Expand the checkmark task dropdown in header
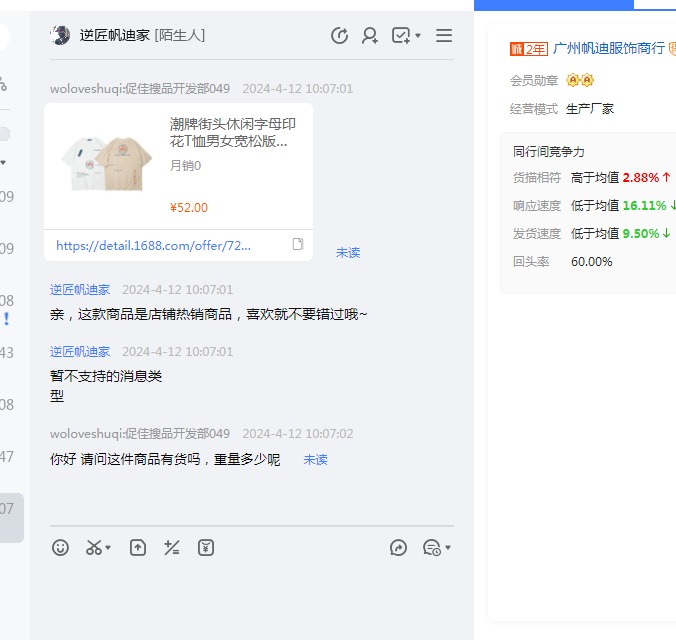The height and width of the screenshot is (640, 676). [417, 36]
